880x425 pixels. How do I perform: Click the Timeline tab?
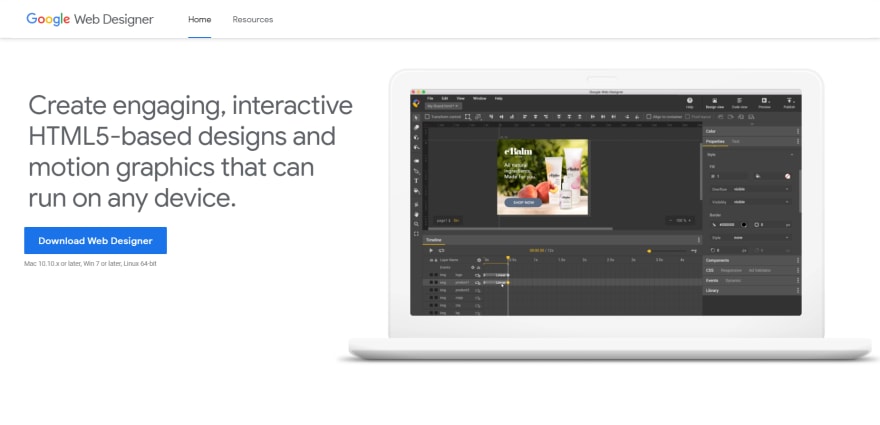(433, 240)
